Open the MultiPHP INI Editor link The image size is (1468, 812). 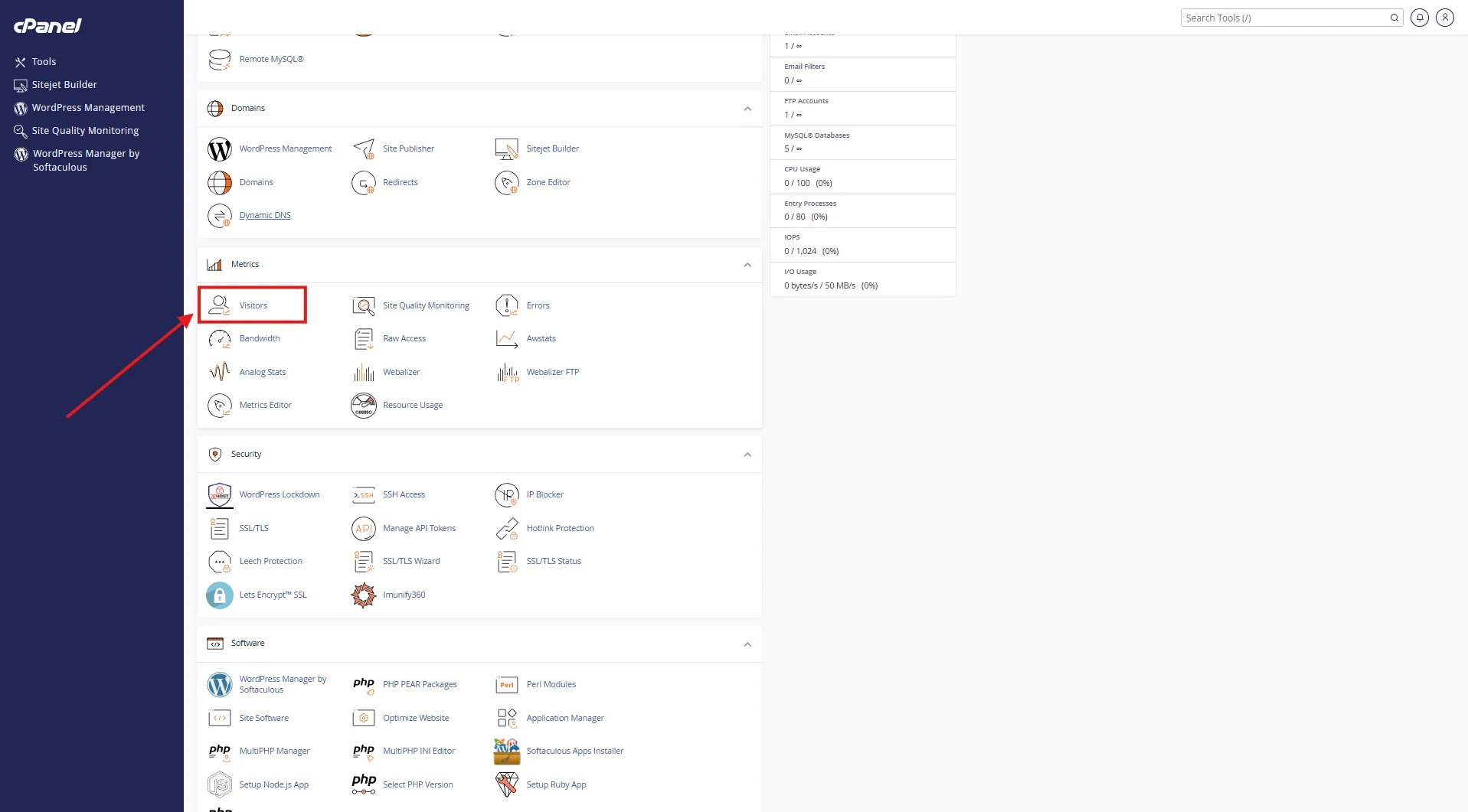[x=419, y=751]
